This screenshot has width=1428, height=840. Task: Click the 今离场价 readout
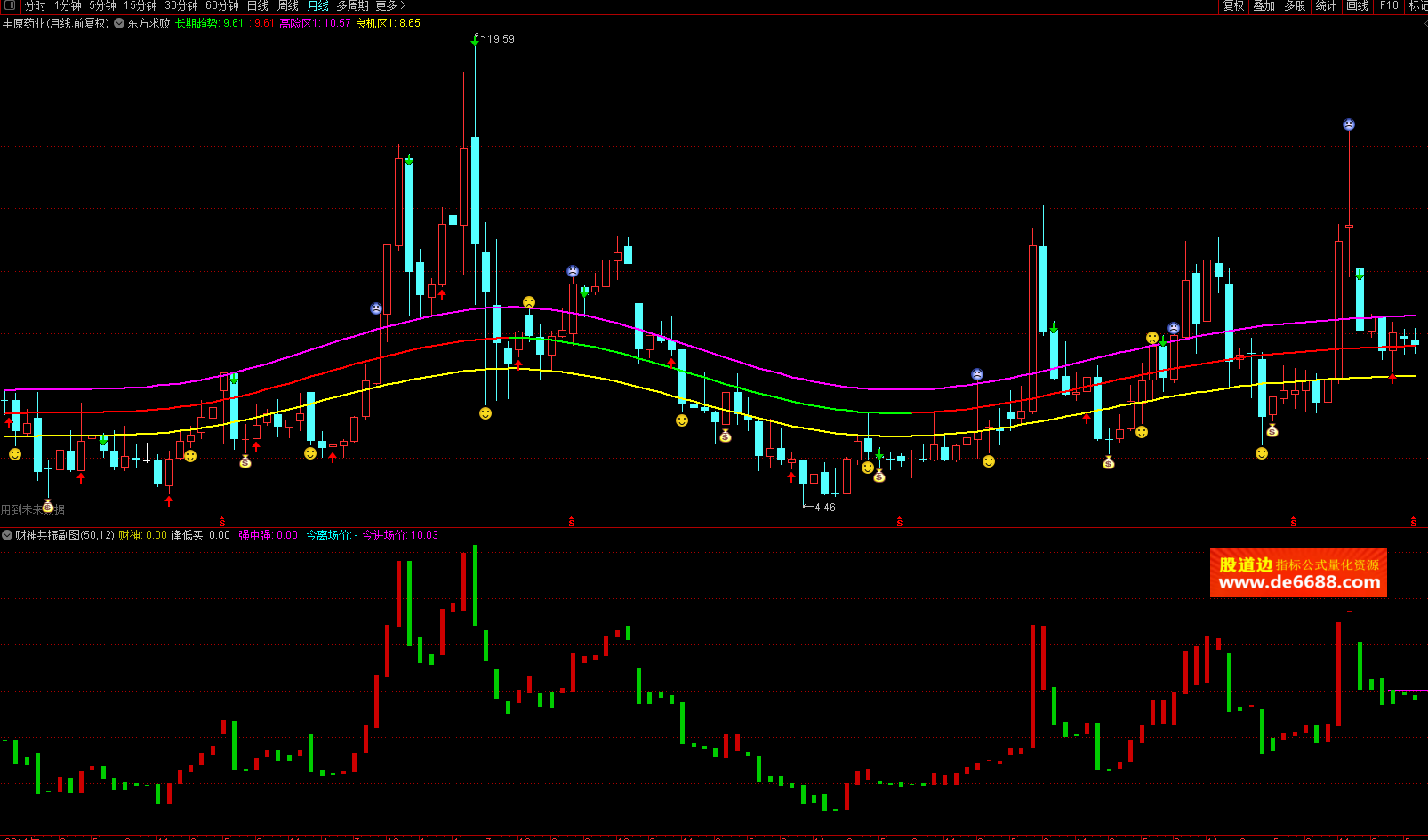332,535
